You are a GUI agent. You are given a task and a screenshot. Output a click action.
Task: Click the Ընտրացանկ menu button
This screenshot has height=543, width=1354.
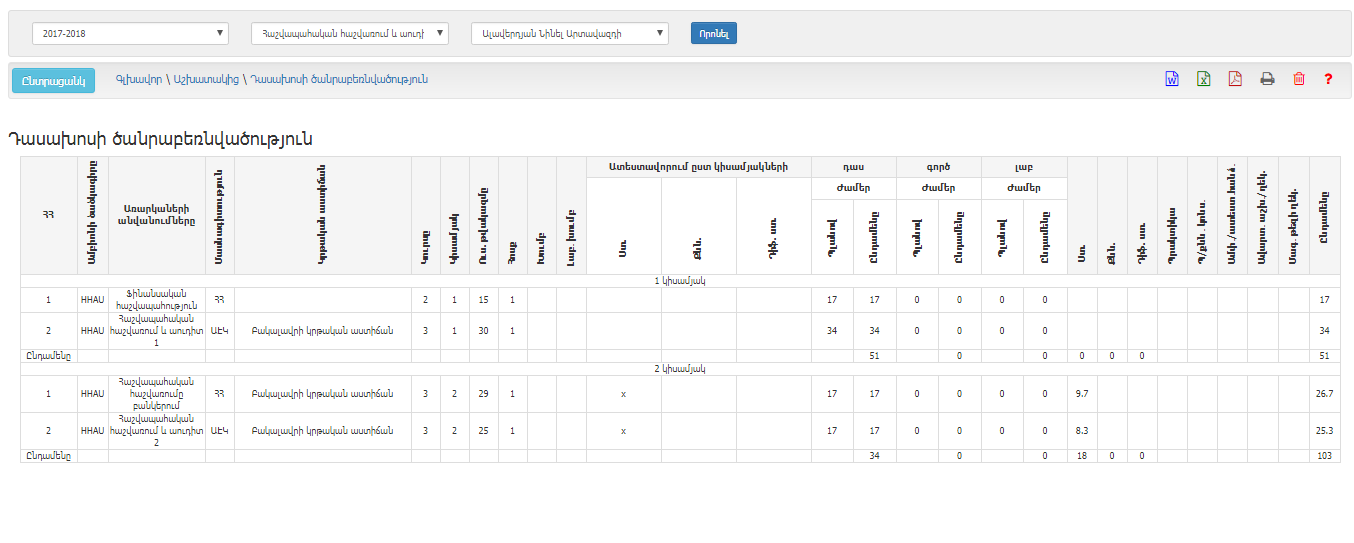click(x=53, y=80)
